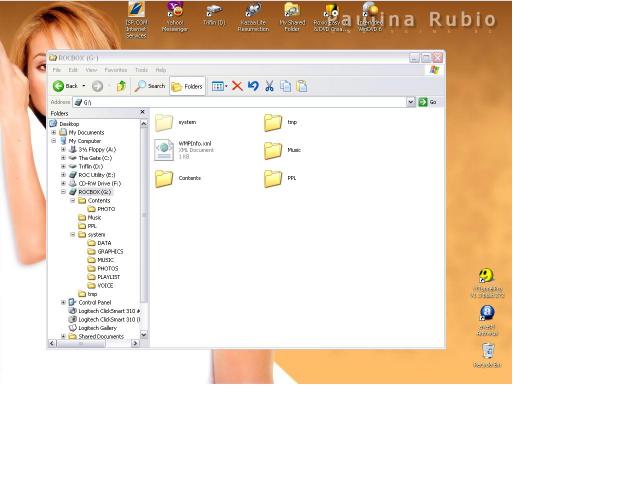Go back using the green Back arrow
Image resolution: width=640 pixels, height=480 pixels.
pyautogui.click(x=65, y=86)
